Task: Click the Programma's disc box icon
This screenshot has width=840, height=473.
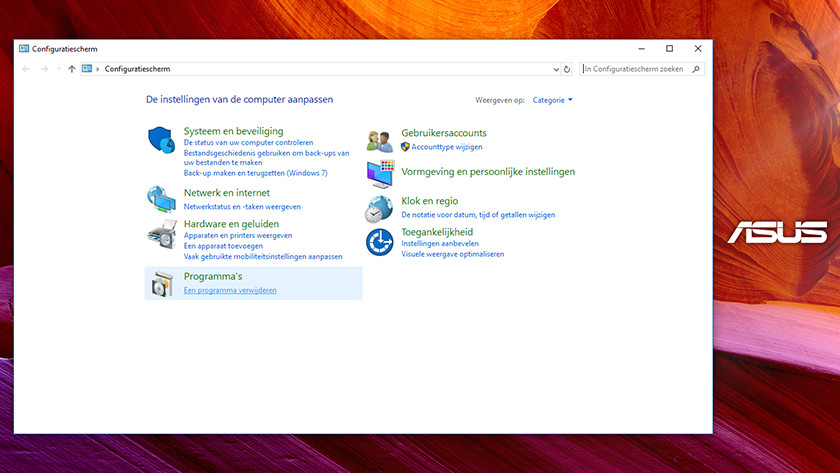Action: click(x=161, y=284)
